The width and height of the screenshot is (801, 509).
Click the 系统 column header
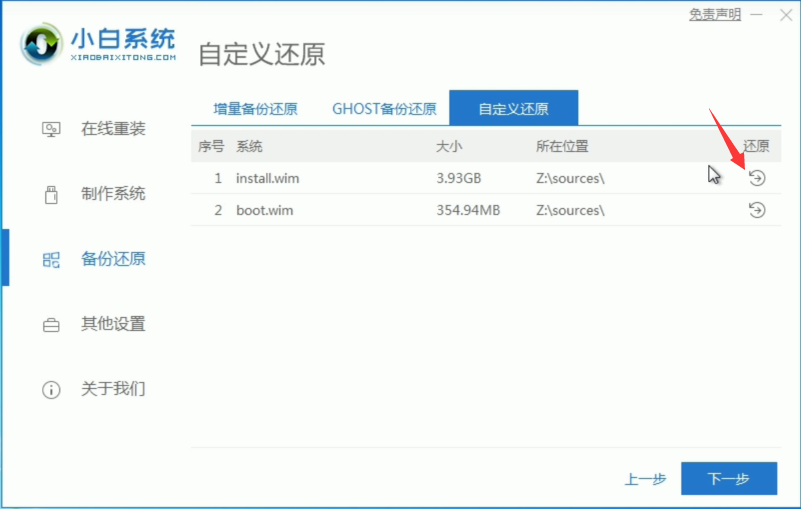249,146
